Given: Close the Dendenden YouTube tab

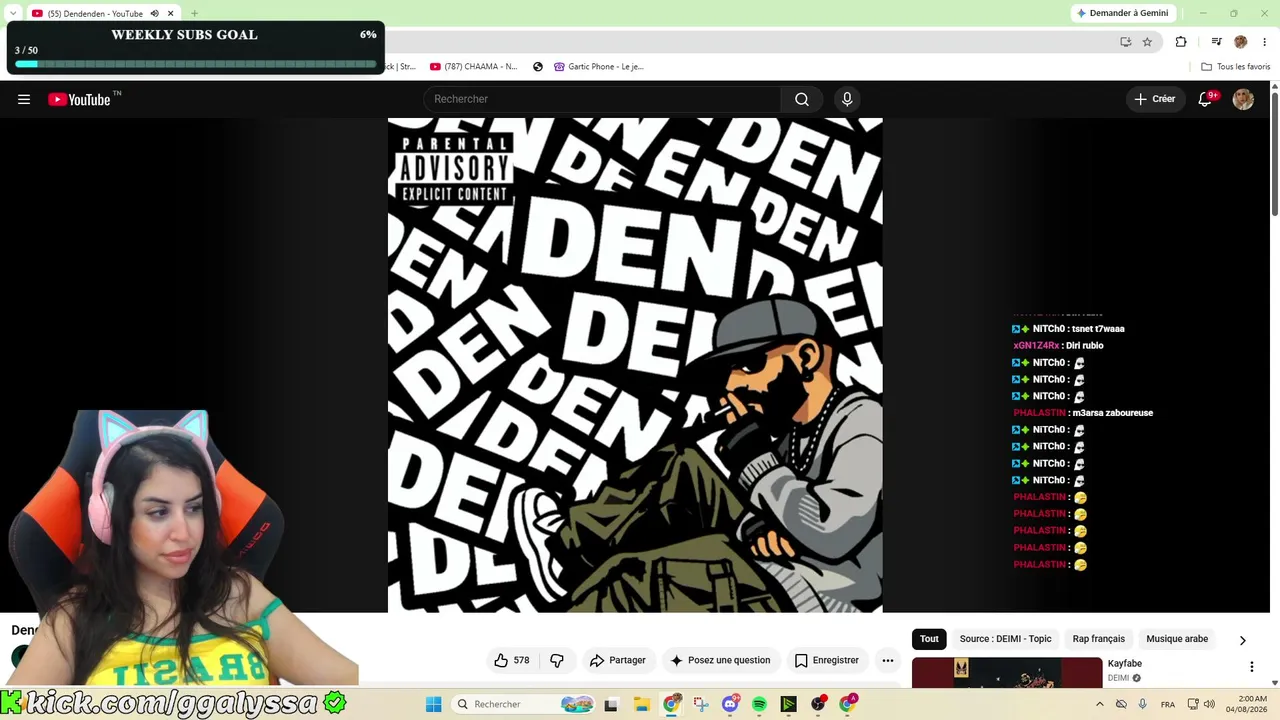Looking at the screenshot, I should pyautogui.click(x=171, y=14).
